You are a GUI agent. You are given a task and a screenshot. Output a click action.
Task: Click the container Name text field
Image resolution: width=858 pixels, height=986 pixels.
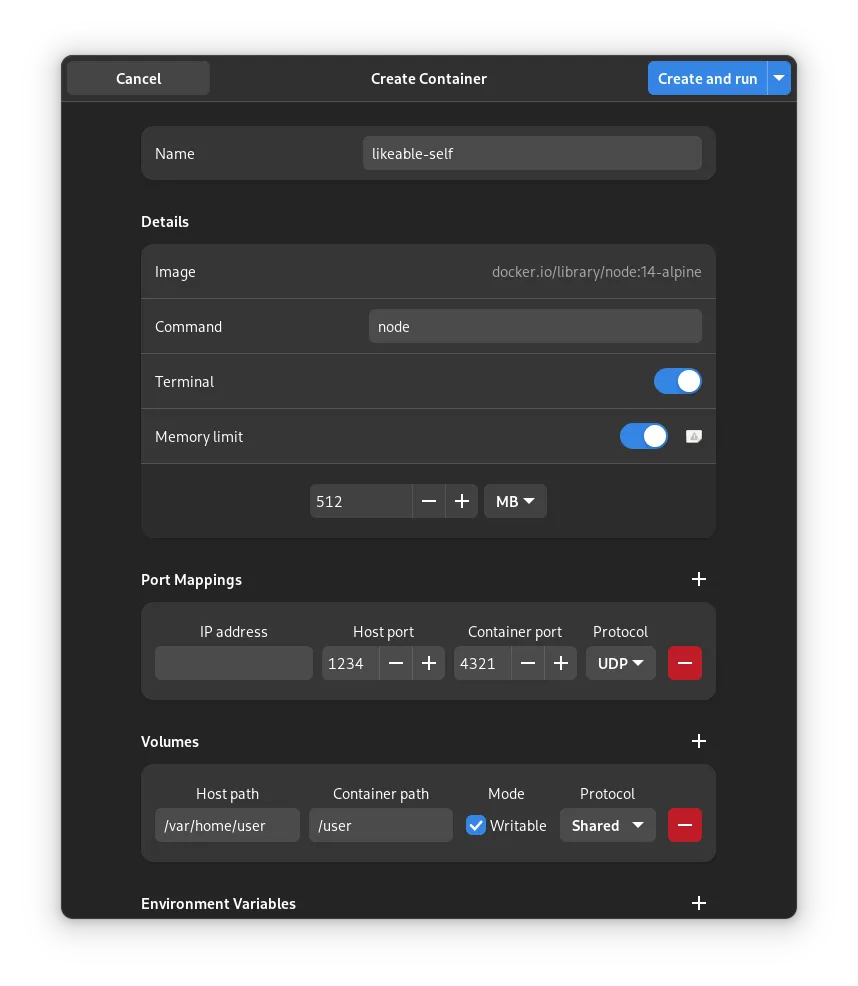532,153
